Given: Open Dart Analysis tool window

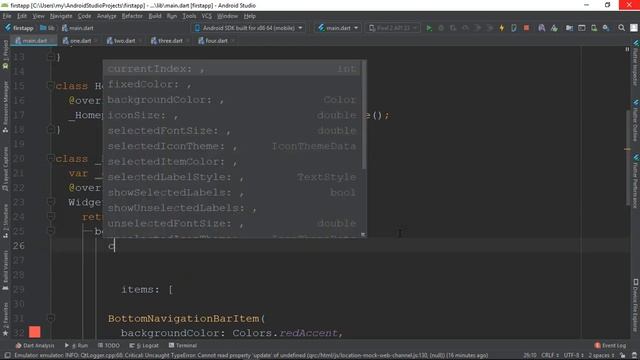Looking at the screenshot, I should coord(34,345).
